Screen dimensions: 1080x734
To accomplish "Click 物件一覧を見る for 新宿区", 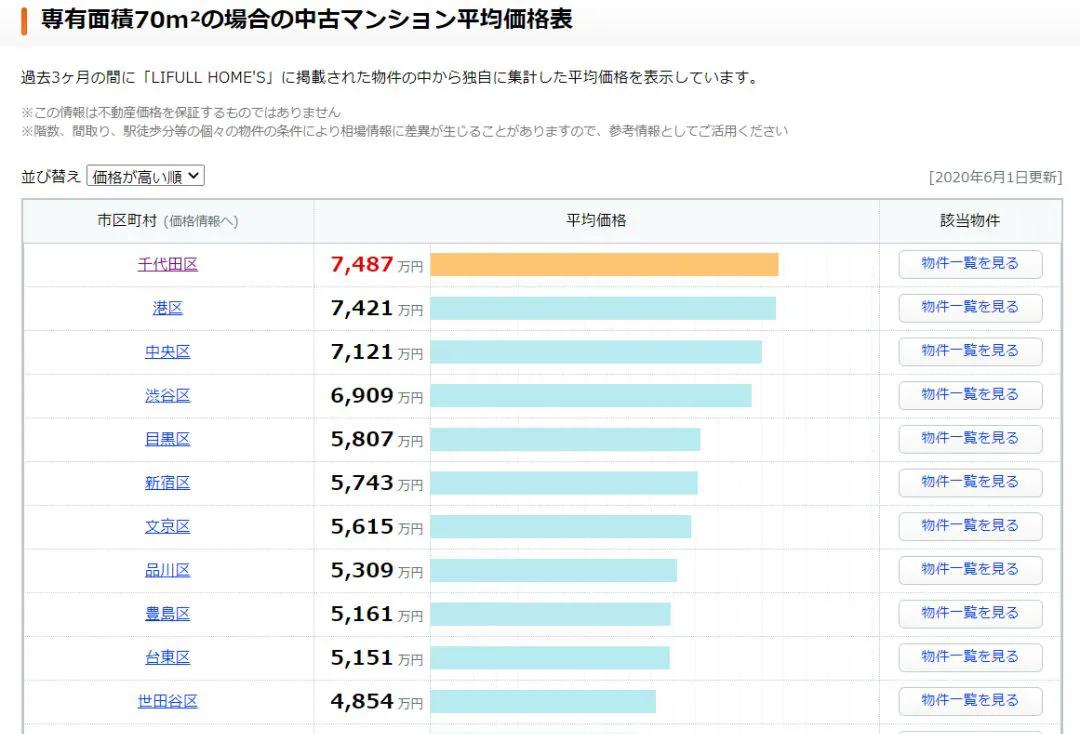I will [969, 482].
